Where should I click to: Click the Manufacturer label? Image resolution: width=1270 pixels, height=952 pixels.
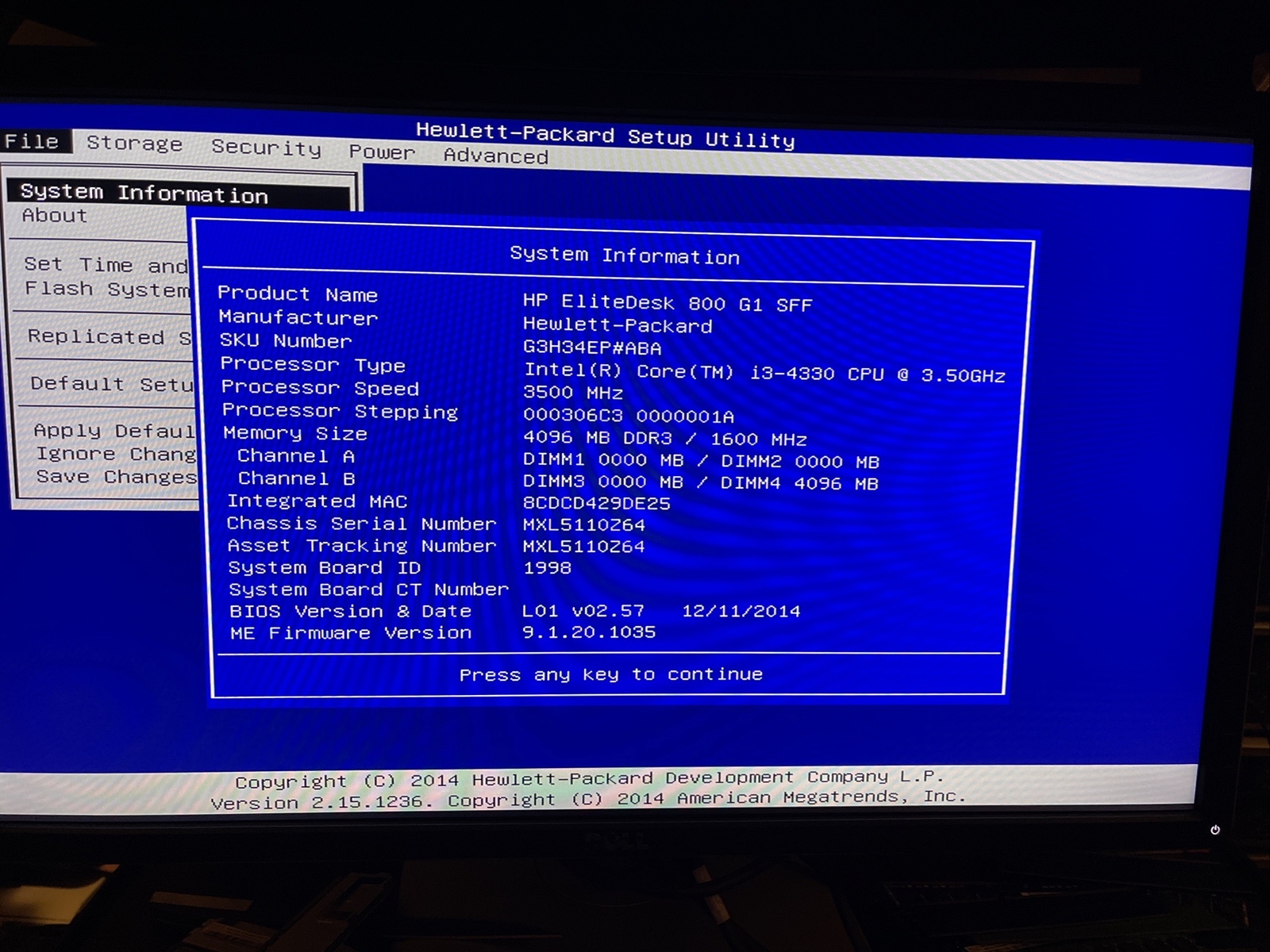point(298,317)
